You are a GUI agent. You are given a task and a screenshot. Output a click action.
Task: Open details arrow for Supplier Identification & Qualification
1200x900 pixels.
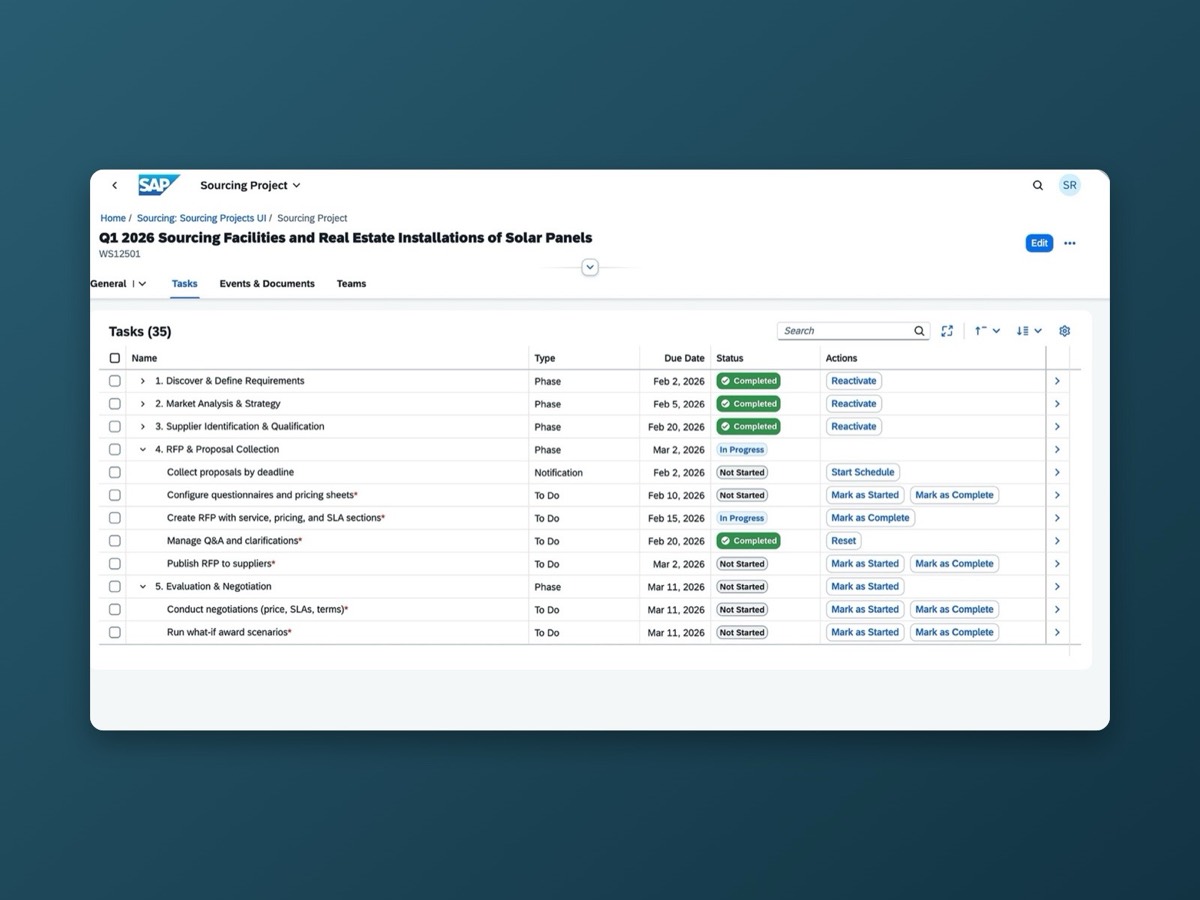[1057, 427]
